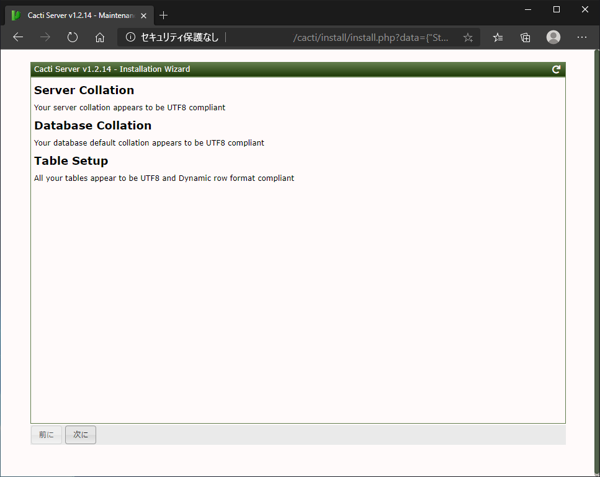
Task: Click the Server Collation heading
Action: [x=84, y=90]
